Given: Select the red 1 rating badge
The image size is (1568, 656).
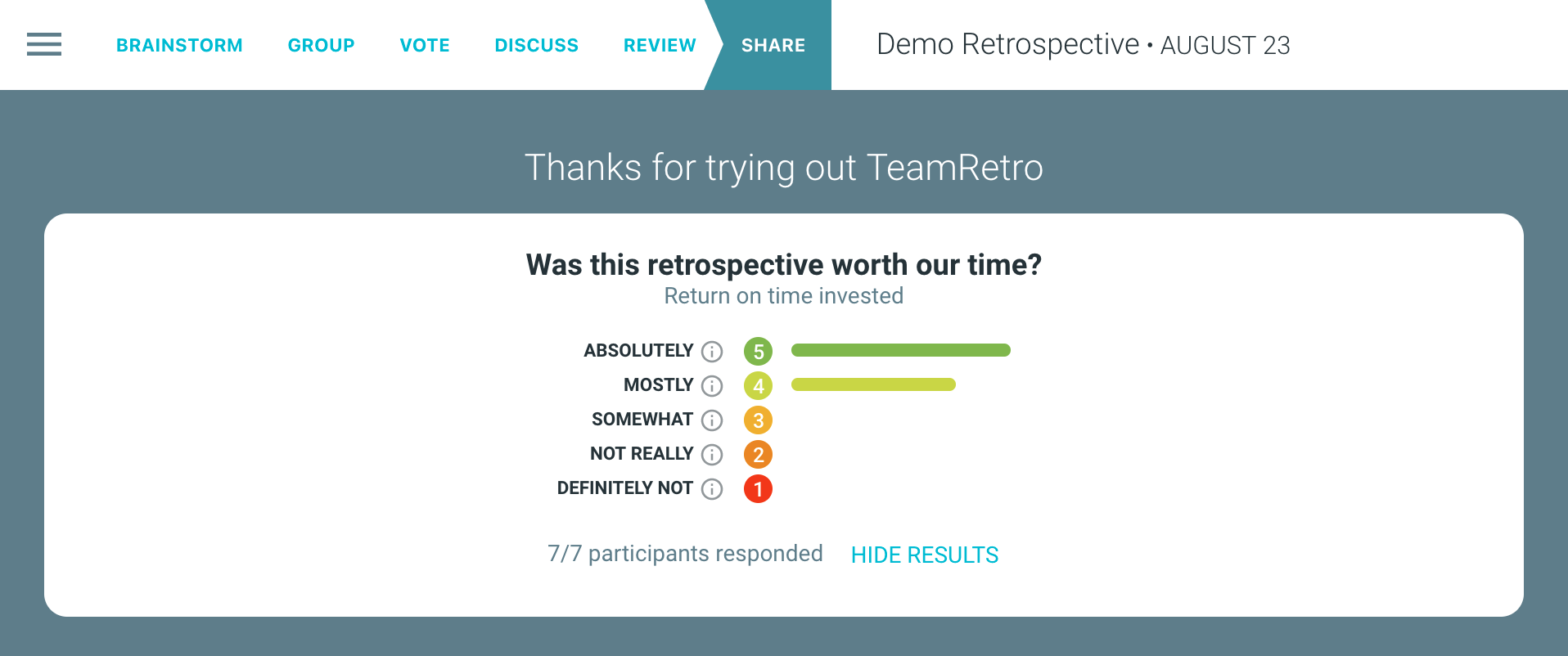Looking at the screenshot, I should click(x=757, y=488).
